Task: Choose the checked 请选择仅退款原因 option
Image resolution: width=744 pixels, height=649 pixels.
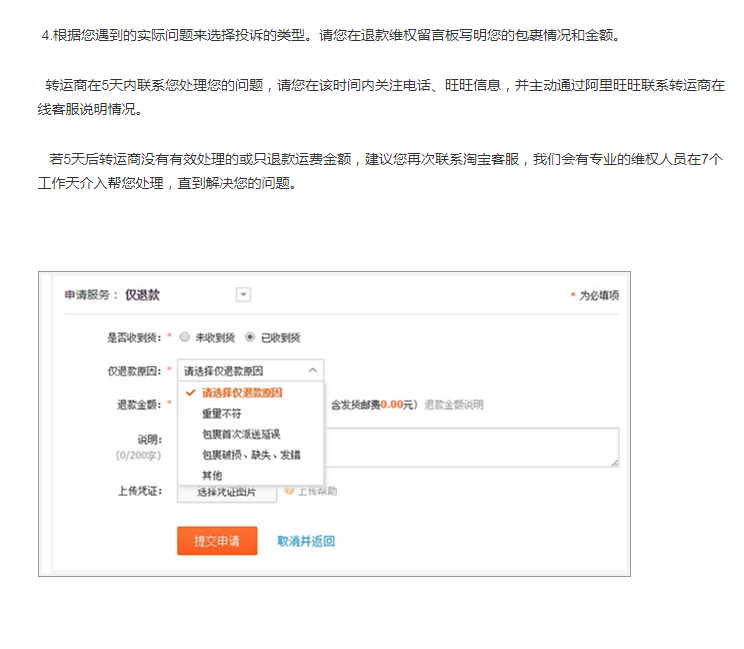Action: 242,393
